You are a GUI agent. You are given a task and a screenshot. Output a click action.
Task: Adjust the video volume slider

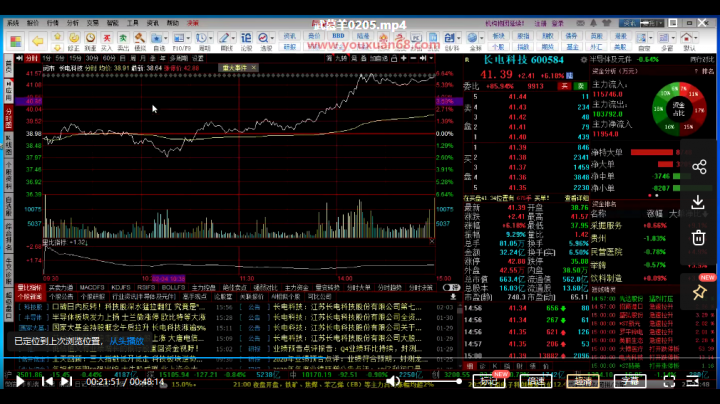pyautogui.click(x=432, y=381)
